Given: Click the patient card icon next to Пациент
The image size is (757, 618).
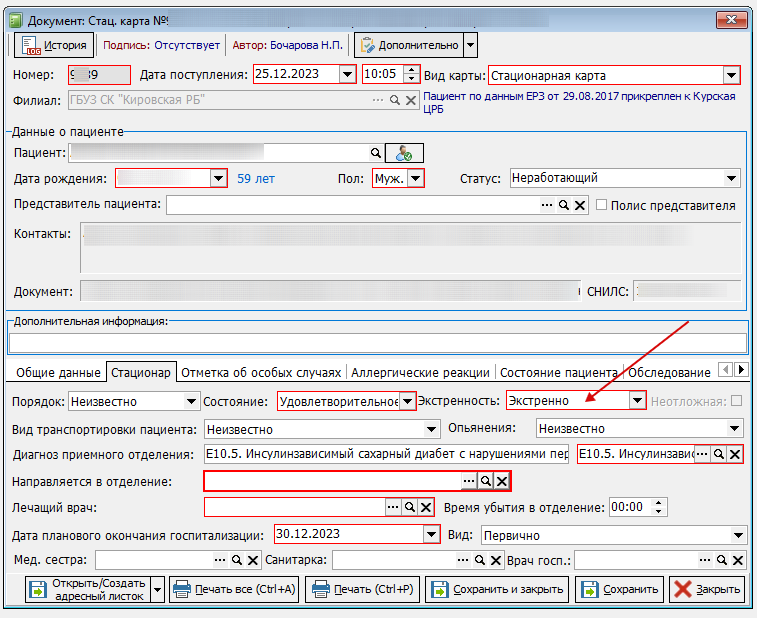Looking at the screenshot, I should 404,154.
